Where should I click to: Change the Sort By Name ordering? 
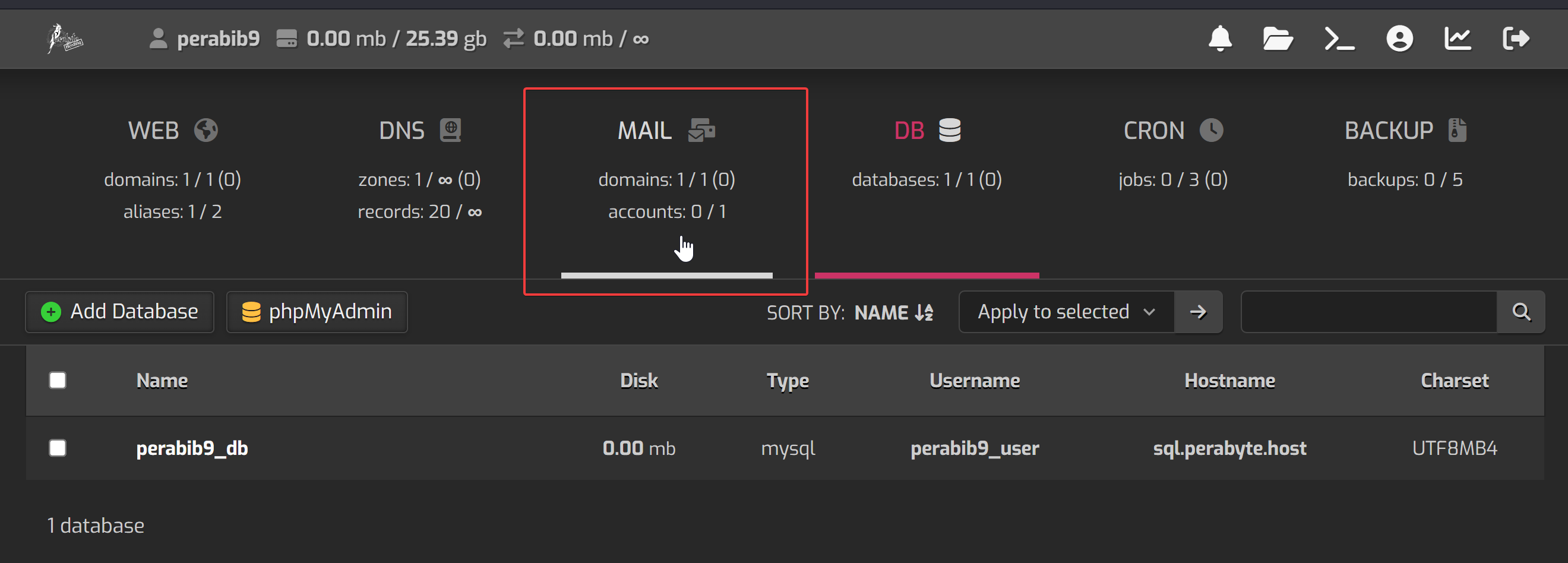tap(893, 313)
